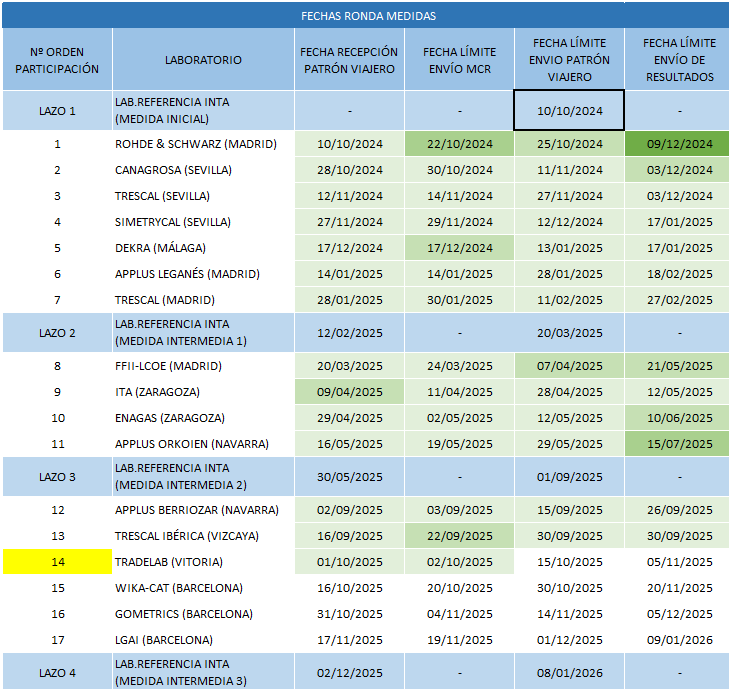Viewport: 729px width, 689px height.
Task: Click the 08/01/2026 cell in LAZO 4 row
Action: point(569,673)
